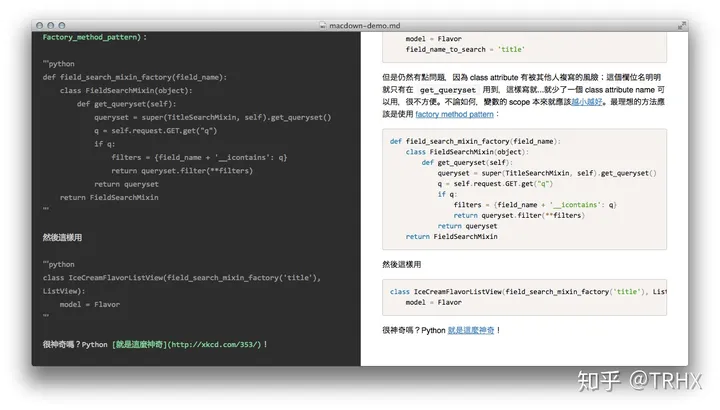
Task: Click the get_queryset inline code in preview
Action: coord(448,90)
